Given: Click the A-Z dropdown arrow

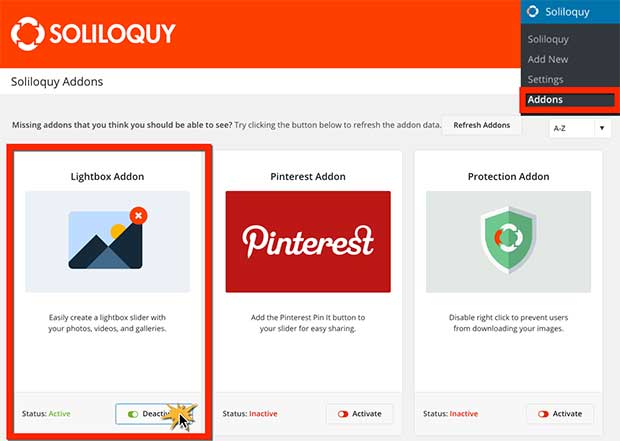Looking at the screenshot, I should point(602,128).
